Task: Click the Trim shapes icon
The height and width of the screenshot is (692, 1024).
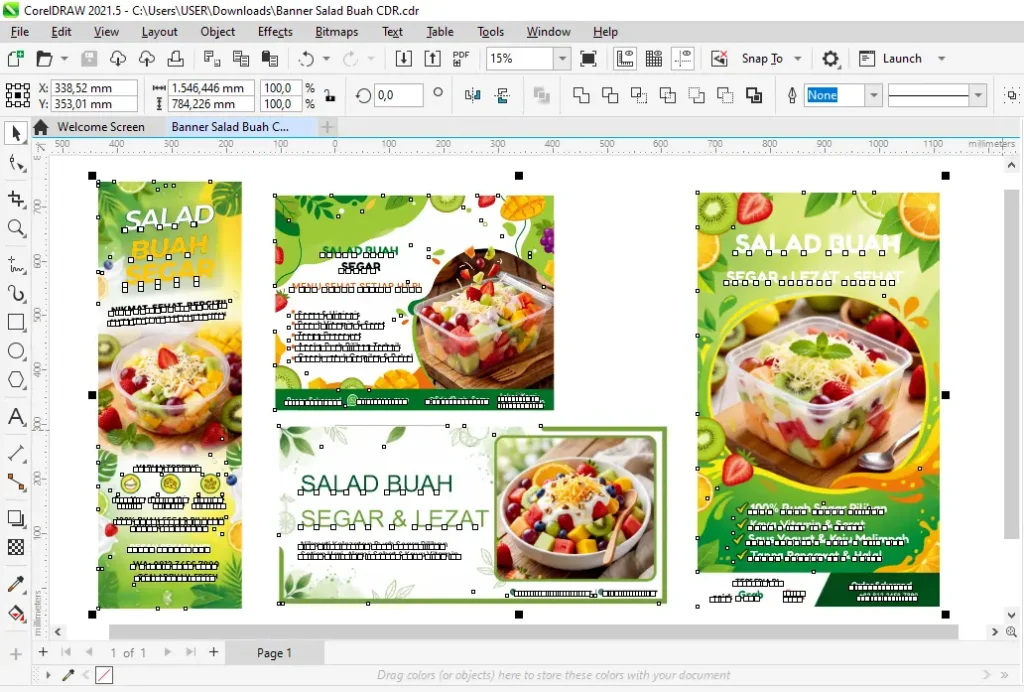Action: (610, 95)
